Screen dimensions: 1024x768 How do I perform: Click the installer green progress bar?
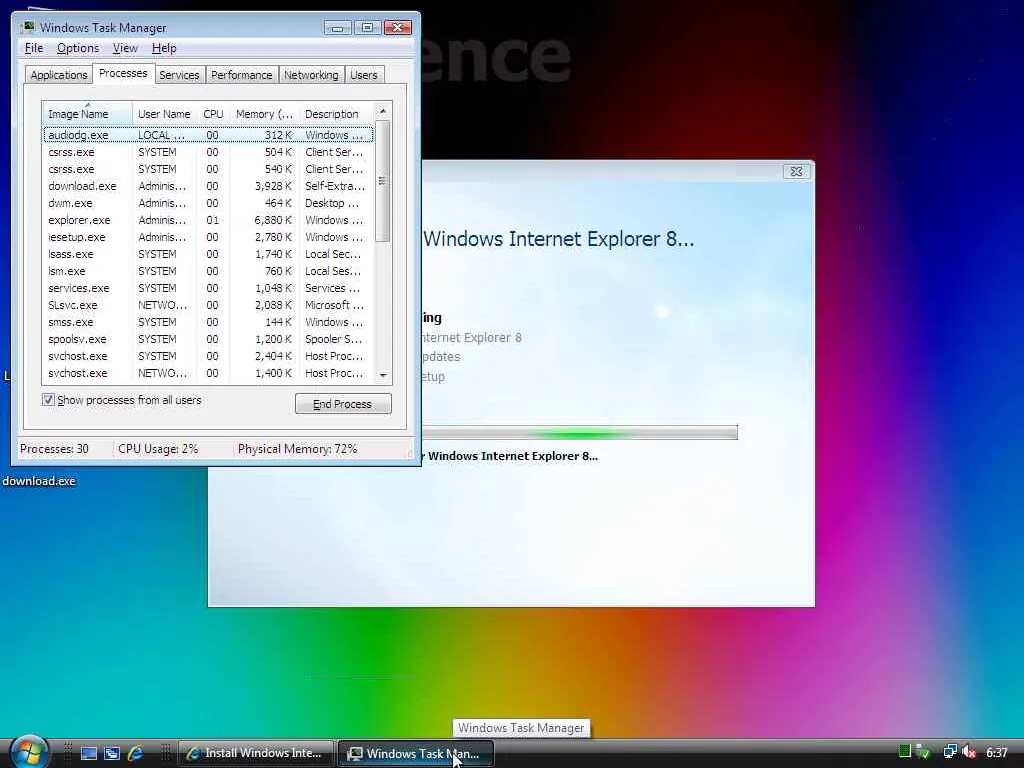pos(580,432)
